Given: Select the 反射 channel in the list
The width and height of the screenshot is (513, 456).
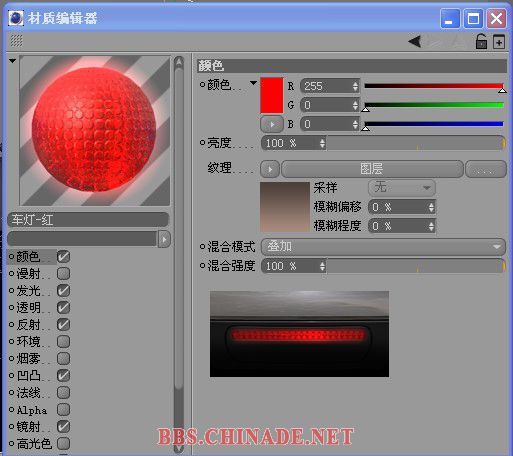Looking at the screenshot, I should tap(29, 325).
